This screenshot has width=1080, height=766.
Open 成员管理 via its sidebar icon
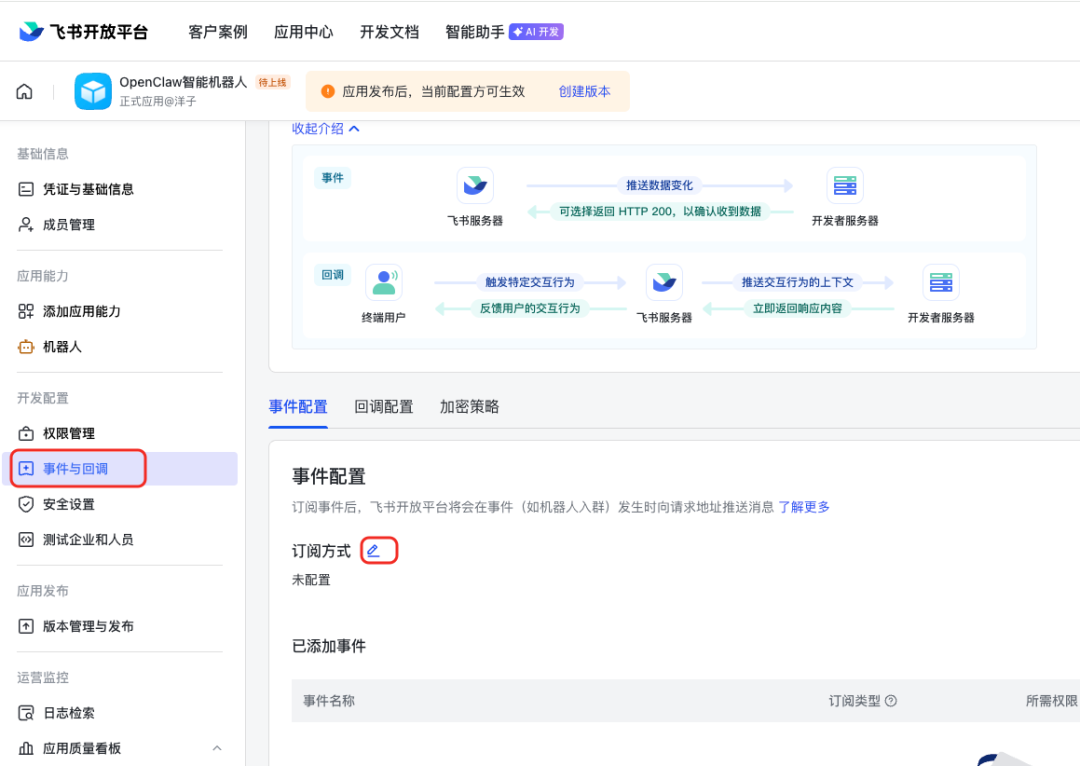pyautogui.click(x=27, y=224)
